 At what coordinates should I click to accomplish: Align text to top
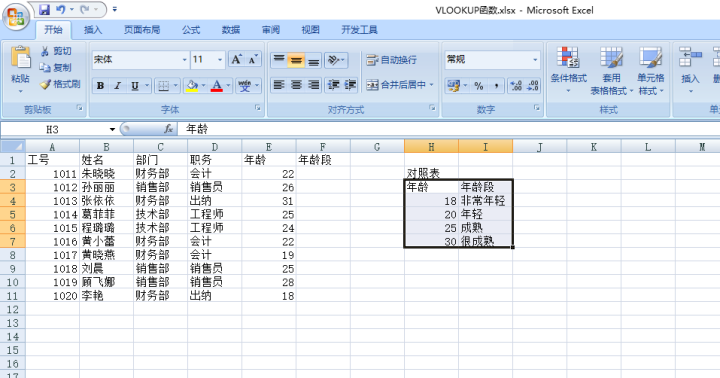[279, 60]
